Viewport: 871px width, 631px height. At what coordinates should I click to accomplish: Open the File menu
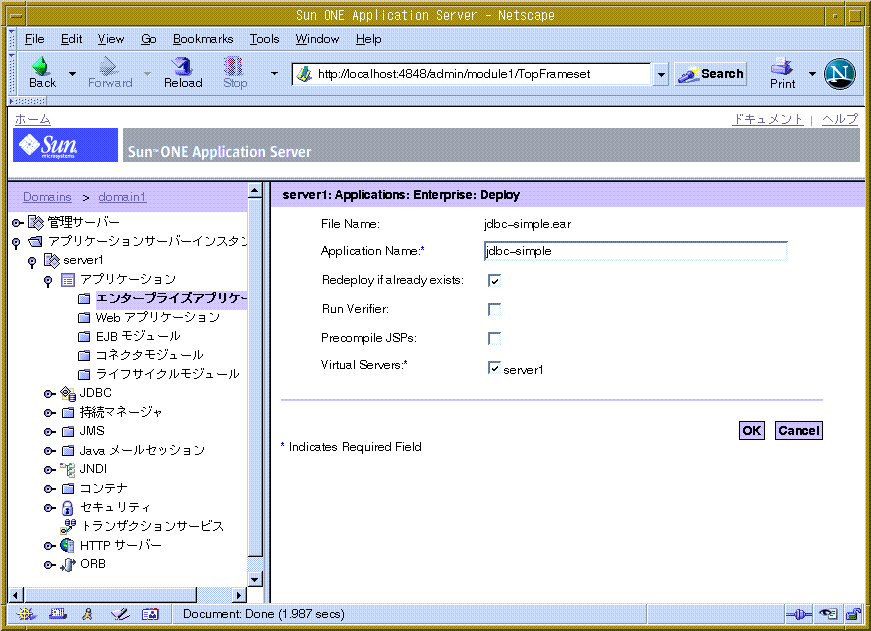coord(34,39)
